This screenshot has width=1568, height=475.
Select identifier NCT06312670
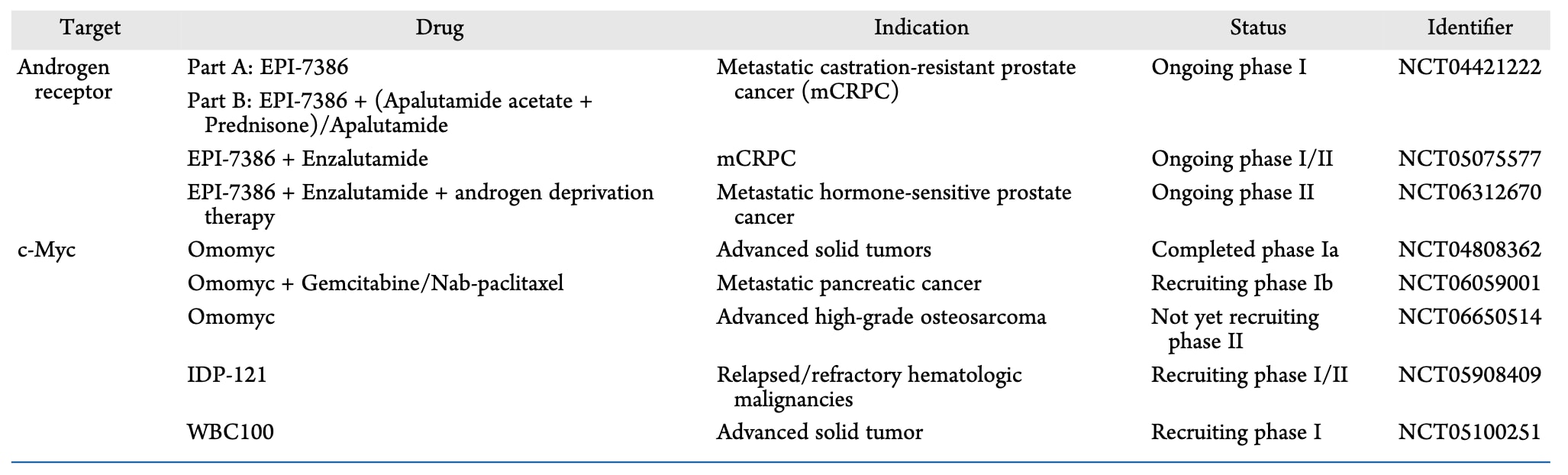click(x=1469, y=192)
